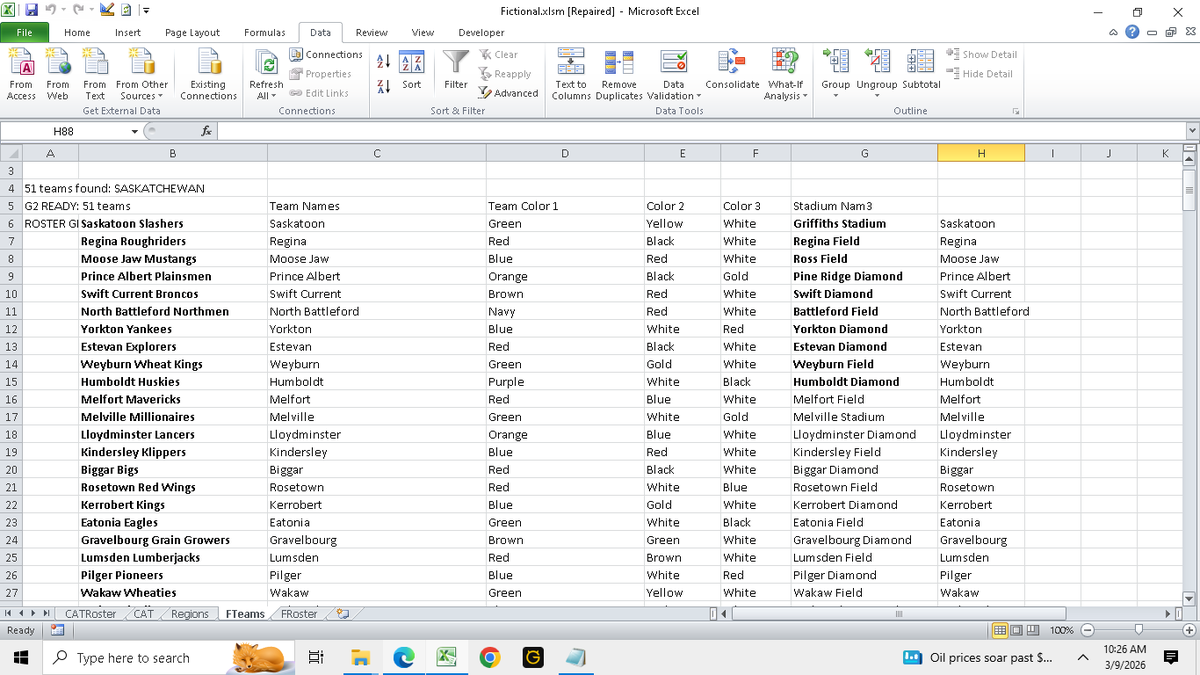This screenshot has width=1200, height=675.
Task: Open Text to Columns wizard
Action: tap(571, 75)
